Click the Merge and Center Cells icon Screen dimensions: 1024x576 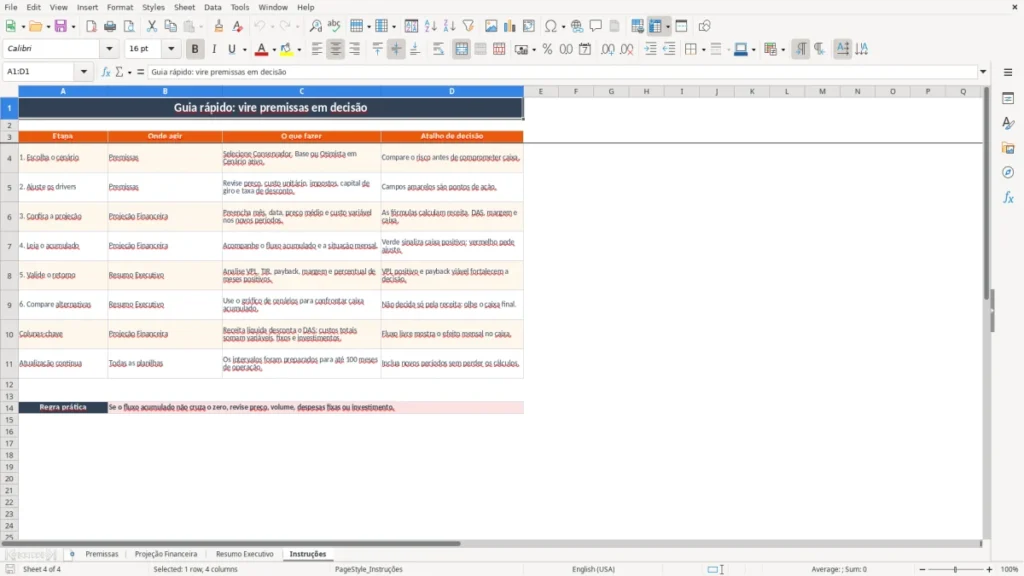pos(461,49)
